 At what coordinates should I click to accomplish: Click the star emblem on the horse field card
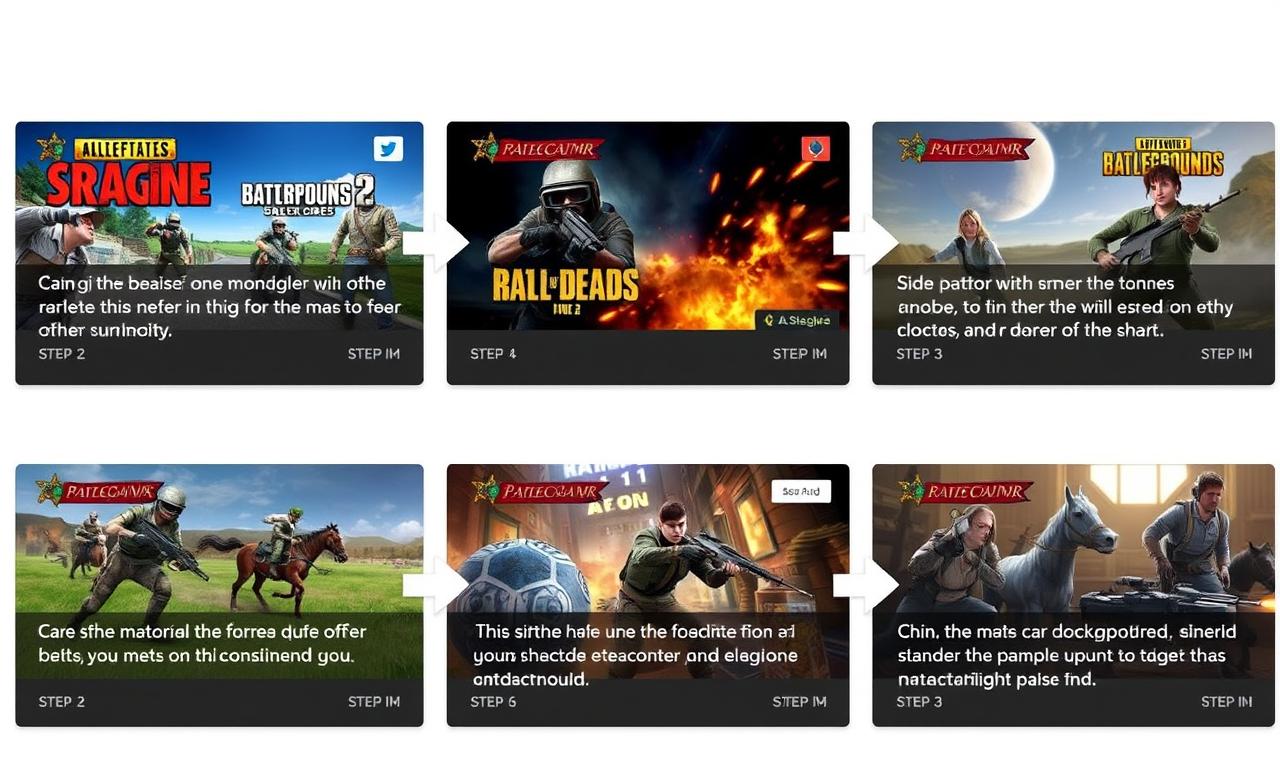pos(50,490)
